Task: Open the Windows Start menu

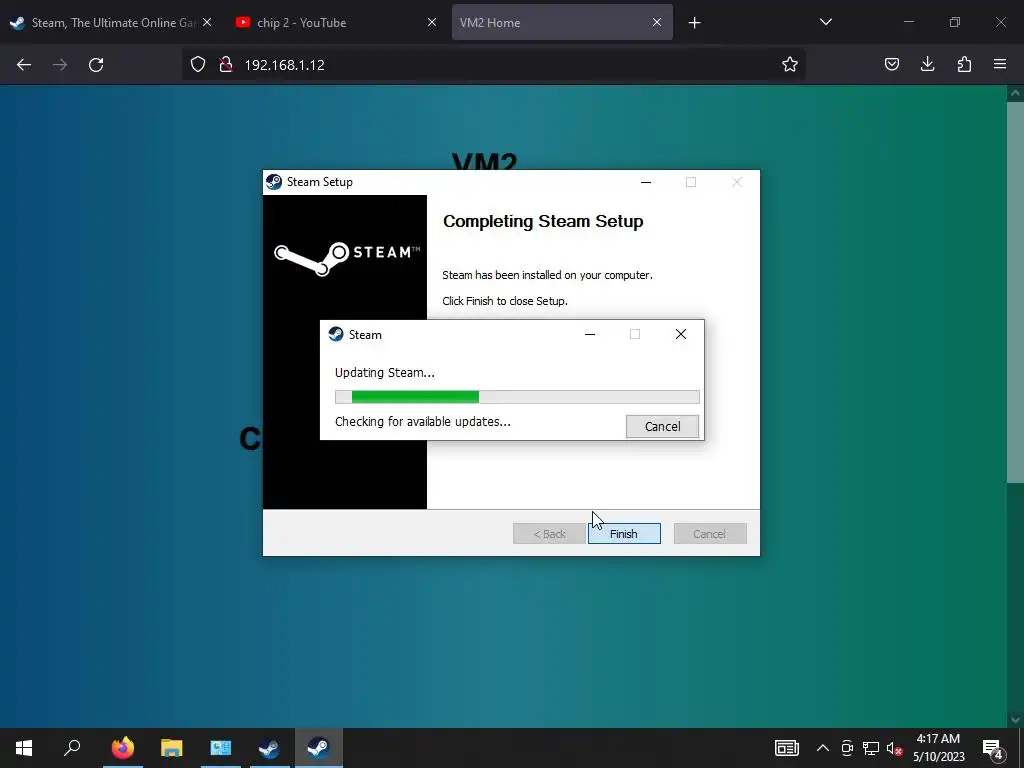Action: (x=24, y=748)
